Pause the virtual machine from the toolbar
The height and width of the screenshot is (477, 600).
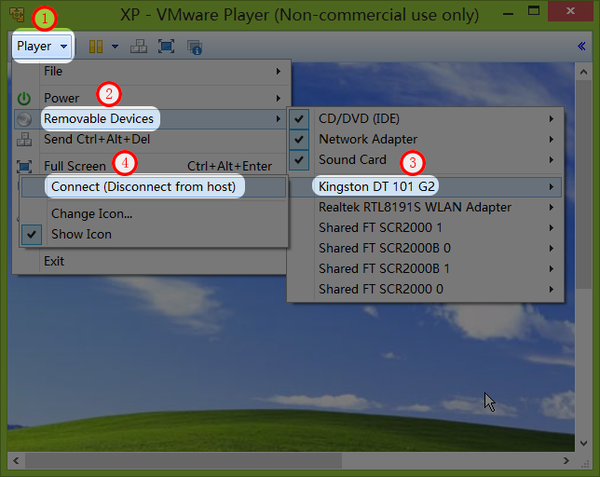tap(96, 46)
